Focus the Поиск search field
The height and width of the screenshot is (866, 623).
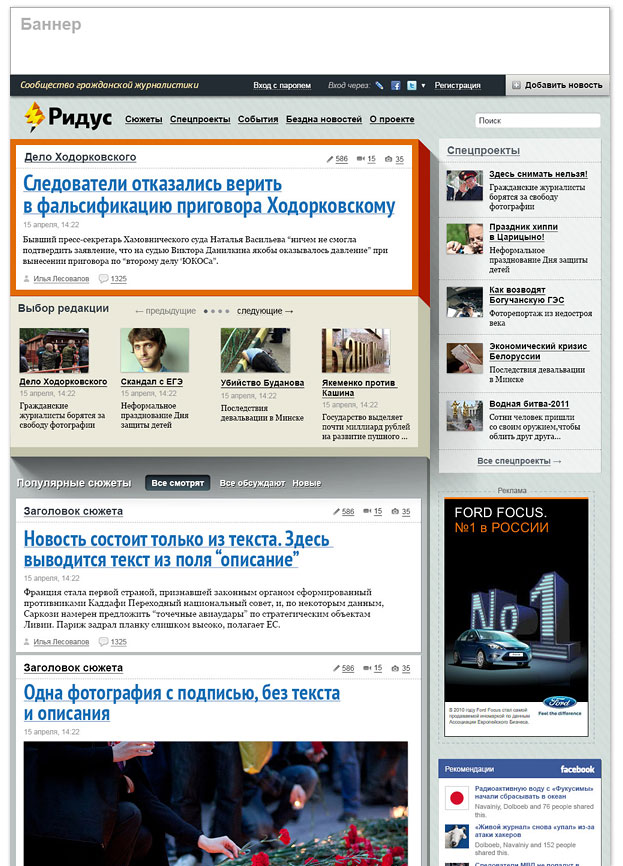tap(537, 121)
